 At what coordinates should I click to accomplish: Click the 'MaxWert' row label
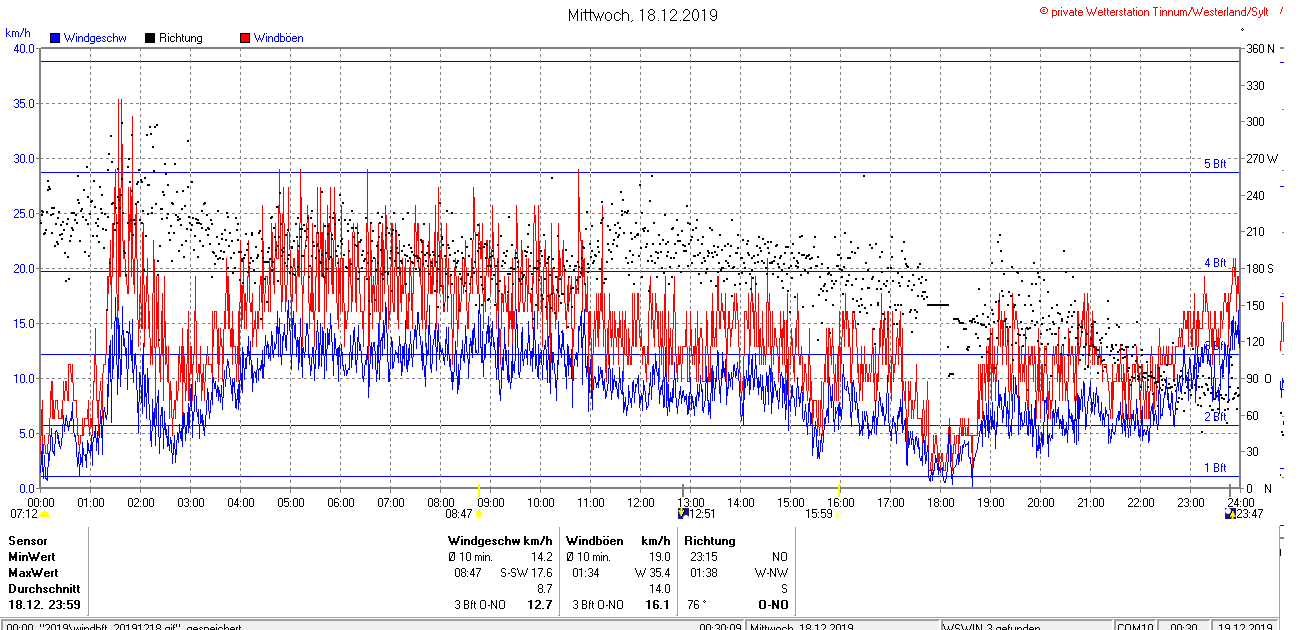33,573
